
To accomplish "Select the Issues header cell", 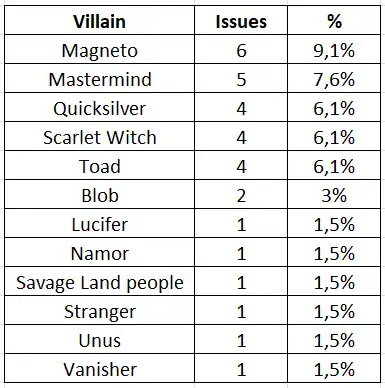I will click(241, 20).
